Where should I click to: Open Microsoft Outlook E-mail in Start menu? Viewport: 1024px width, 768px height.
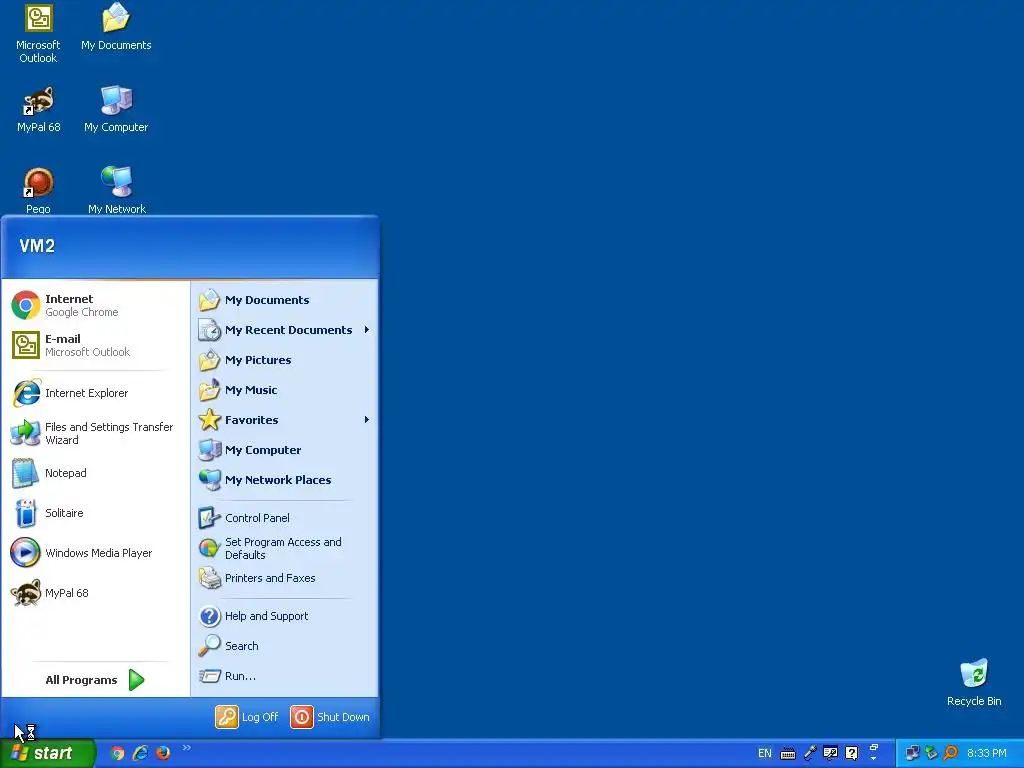pos(95,345)
